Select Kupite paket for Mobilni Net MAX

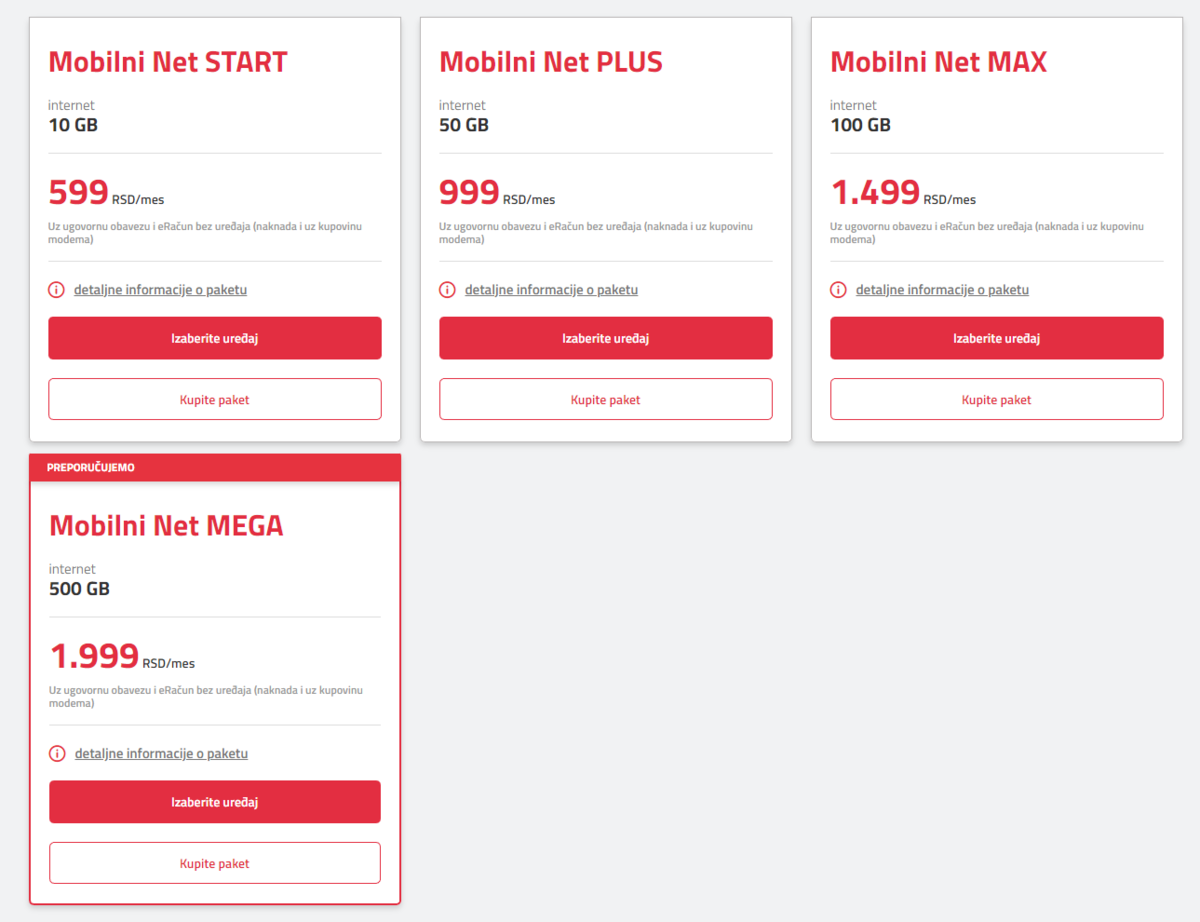[997, 399]
